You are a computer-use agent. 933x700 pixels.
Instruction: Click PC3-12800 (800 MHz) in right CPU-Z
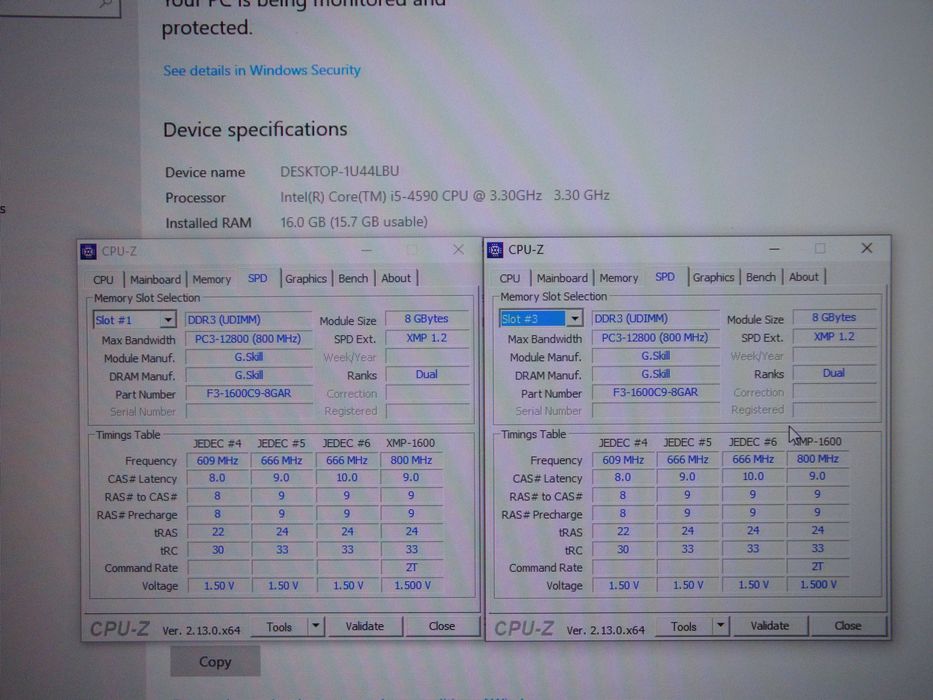point(655,338)
